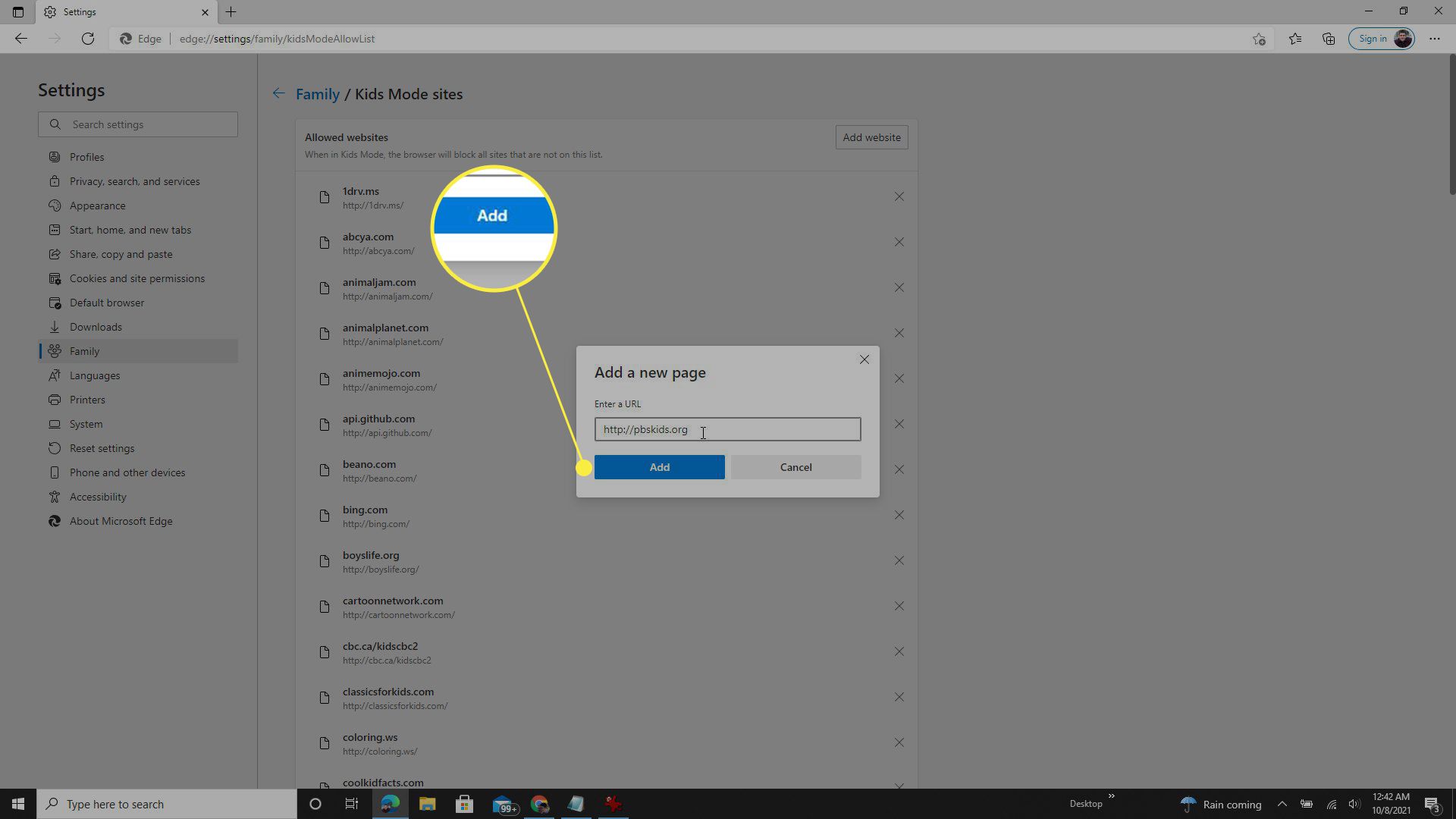Screen dimensions: 1456x819
Task: Remove animalplanet.com from allowed list
Action: pos(899,333)
